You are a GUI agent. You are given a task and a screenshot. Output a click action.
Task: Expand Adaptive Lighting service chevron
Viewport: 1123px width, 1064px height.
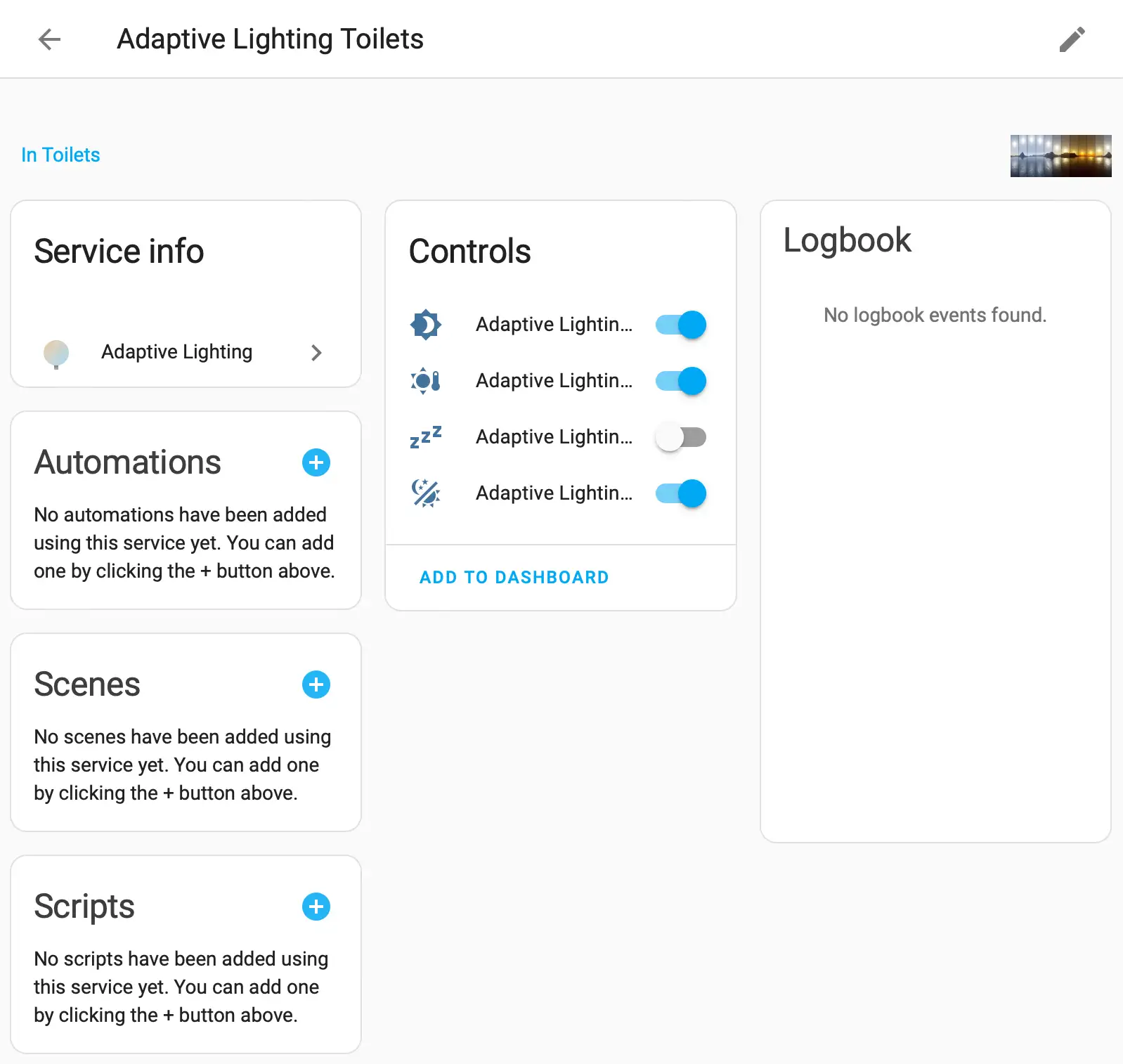tap(316, 353)
